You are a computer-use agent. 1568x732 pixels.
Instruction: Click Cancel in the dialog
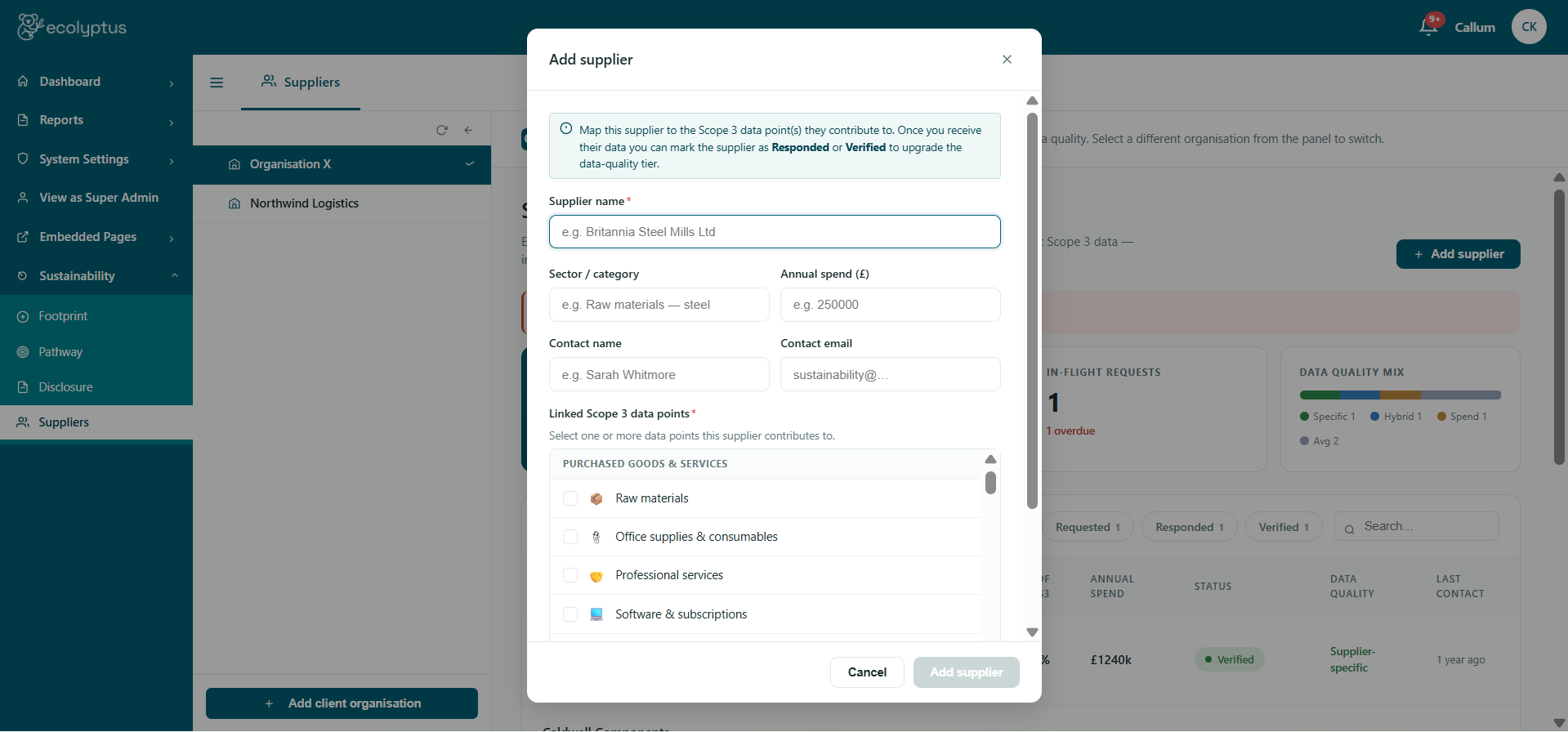[867, 672]
